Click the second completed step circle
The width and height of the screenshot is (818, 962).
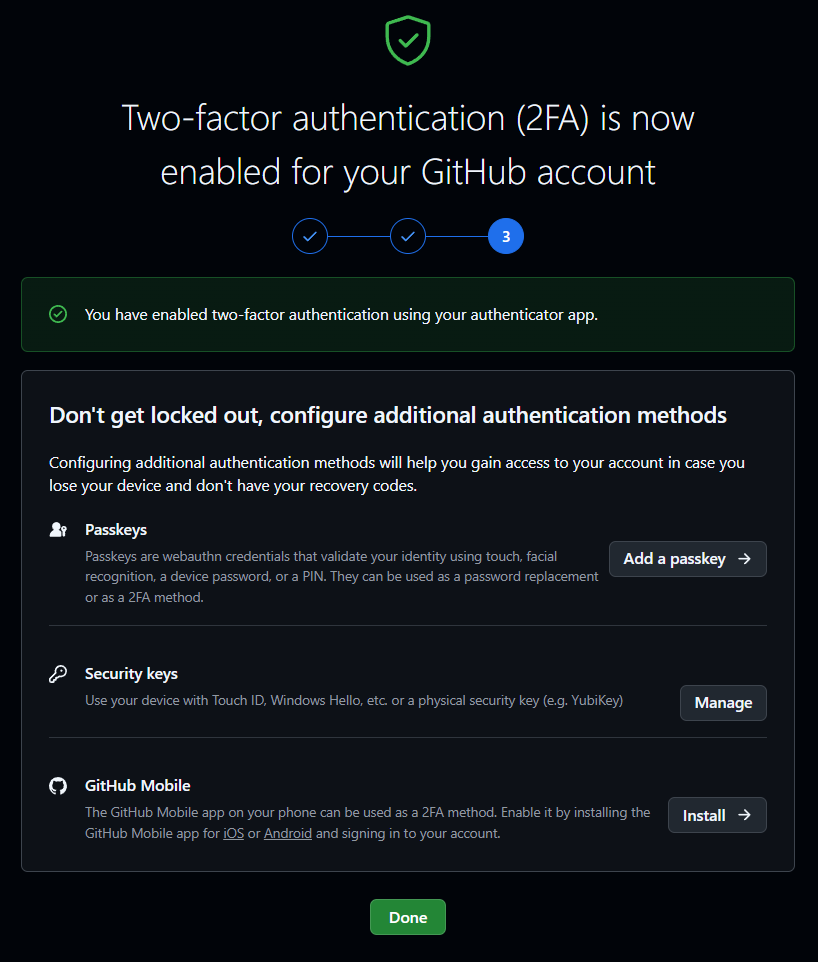(x=408, y=236)
